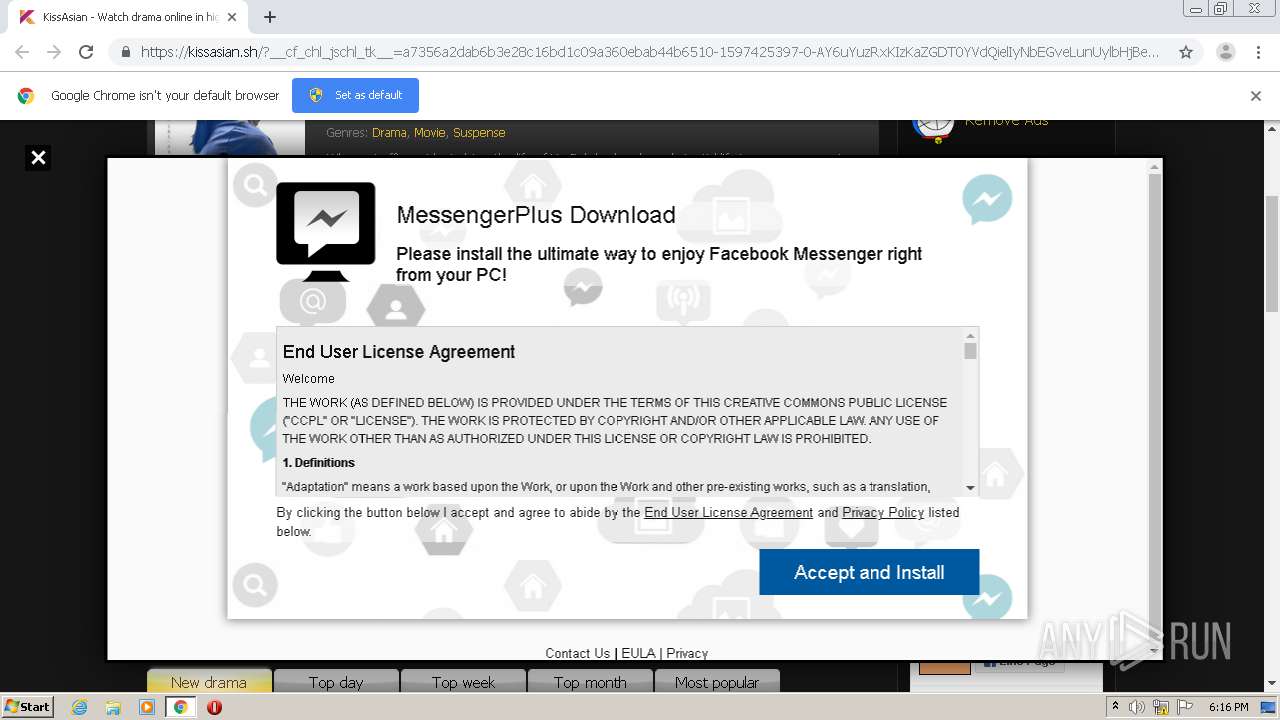Switch to the Top day tab

(336, 682)
